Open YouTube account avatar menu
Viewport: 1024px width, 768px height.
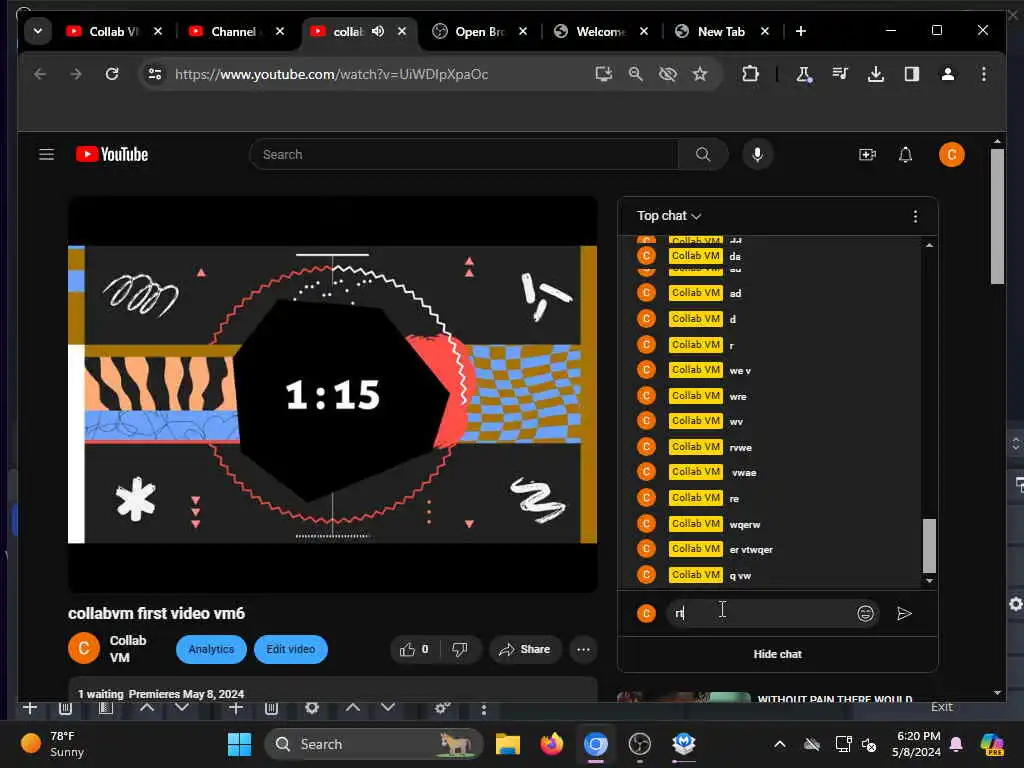pos(952,155)
